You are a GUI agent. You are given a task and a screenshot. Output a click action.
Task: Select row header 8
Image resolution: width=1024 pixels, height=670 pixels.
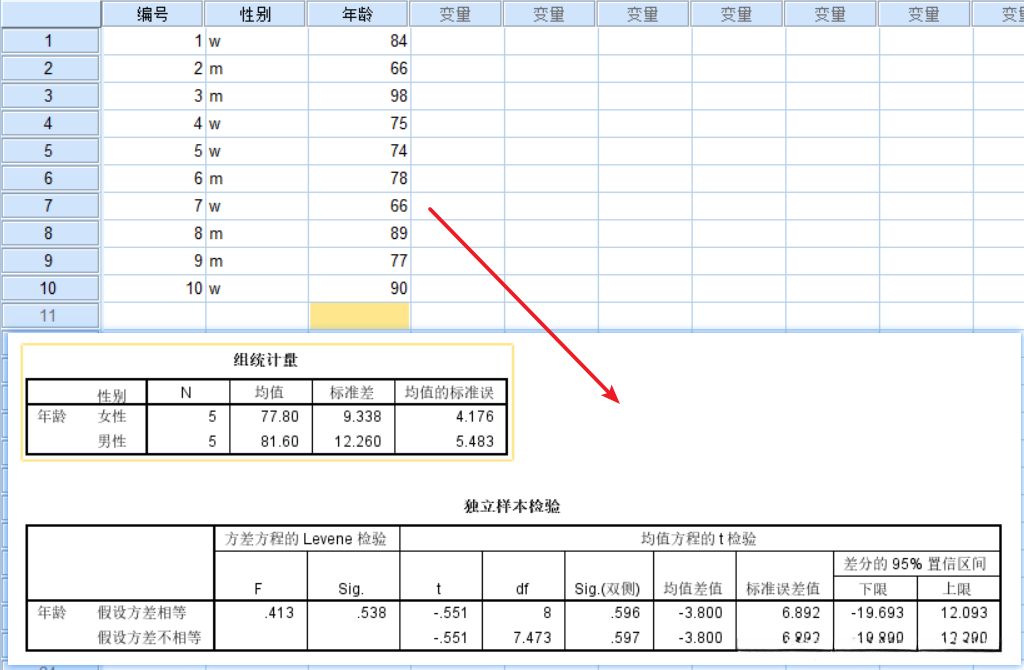[50, 233]
